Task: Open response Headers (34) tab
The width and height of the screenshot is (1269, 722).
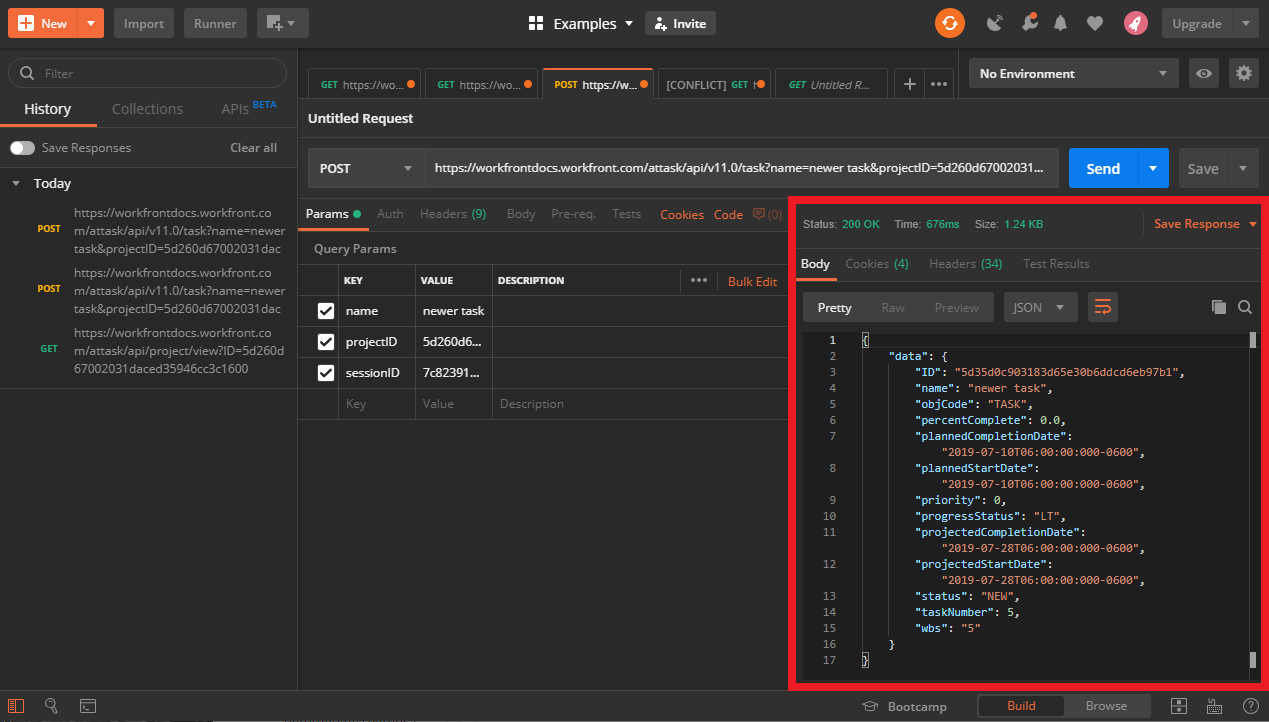Action: [965, 264]
